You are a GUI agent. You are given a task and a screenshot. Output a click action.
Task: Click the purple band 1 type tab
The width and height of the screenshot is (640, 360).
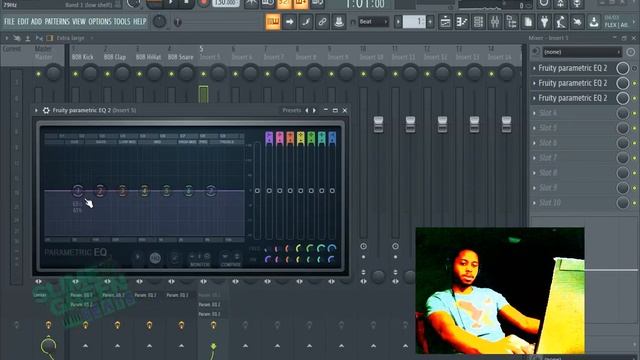click(269, 138)
